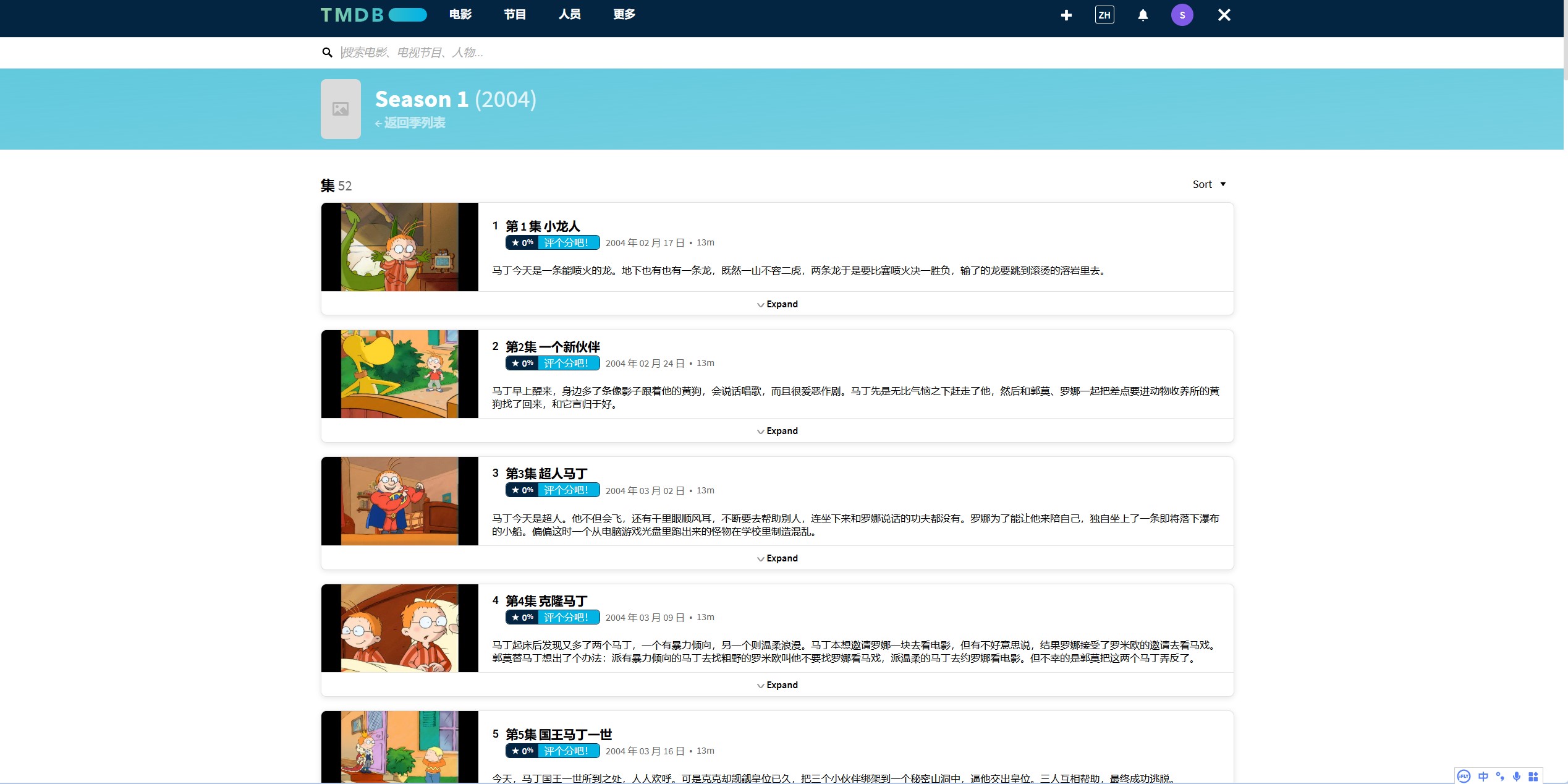
Task: Open the Sort dropdown
Action: [x=1207, y=184]
